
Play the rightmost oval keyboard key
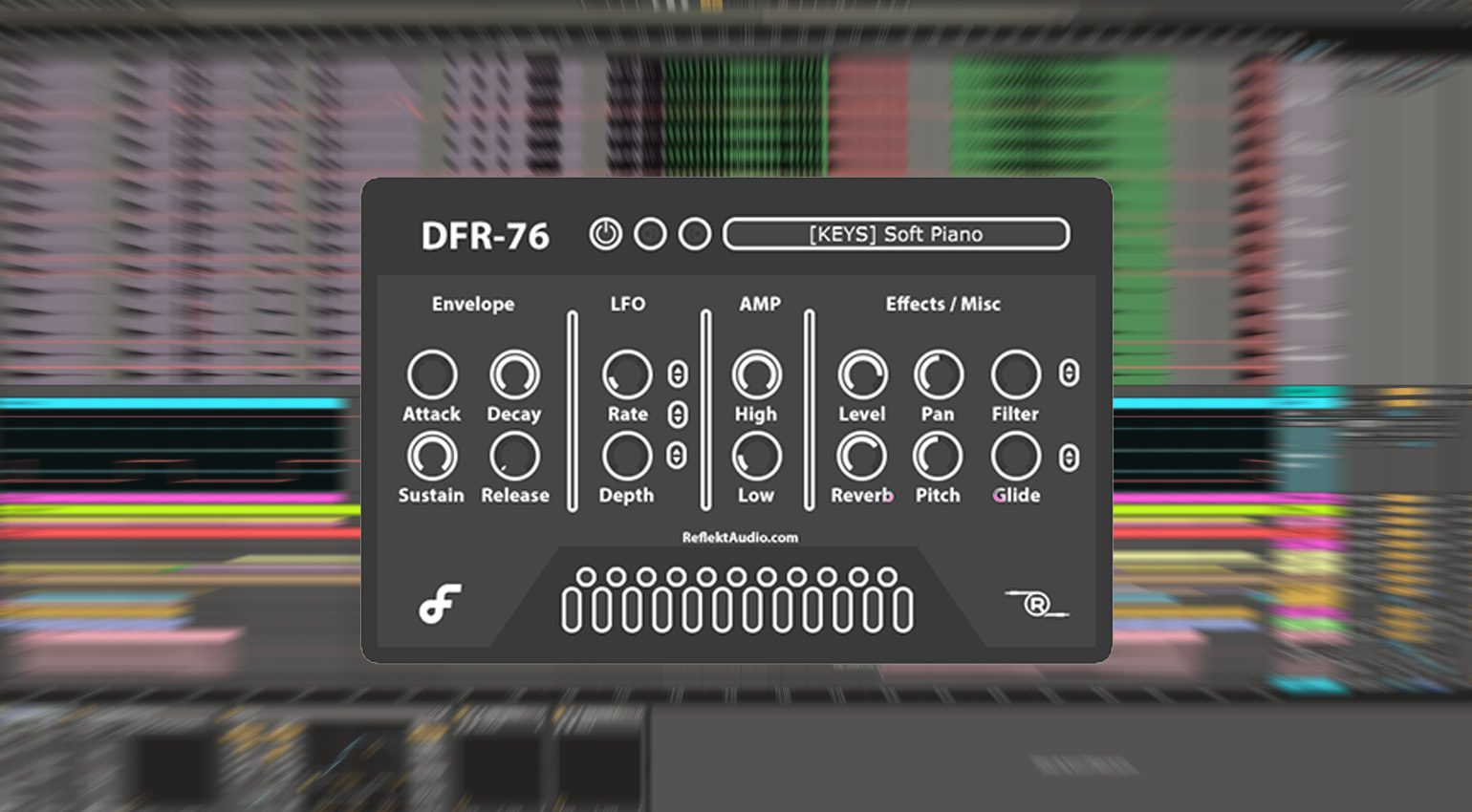902,610
